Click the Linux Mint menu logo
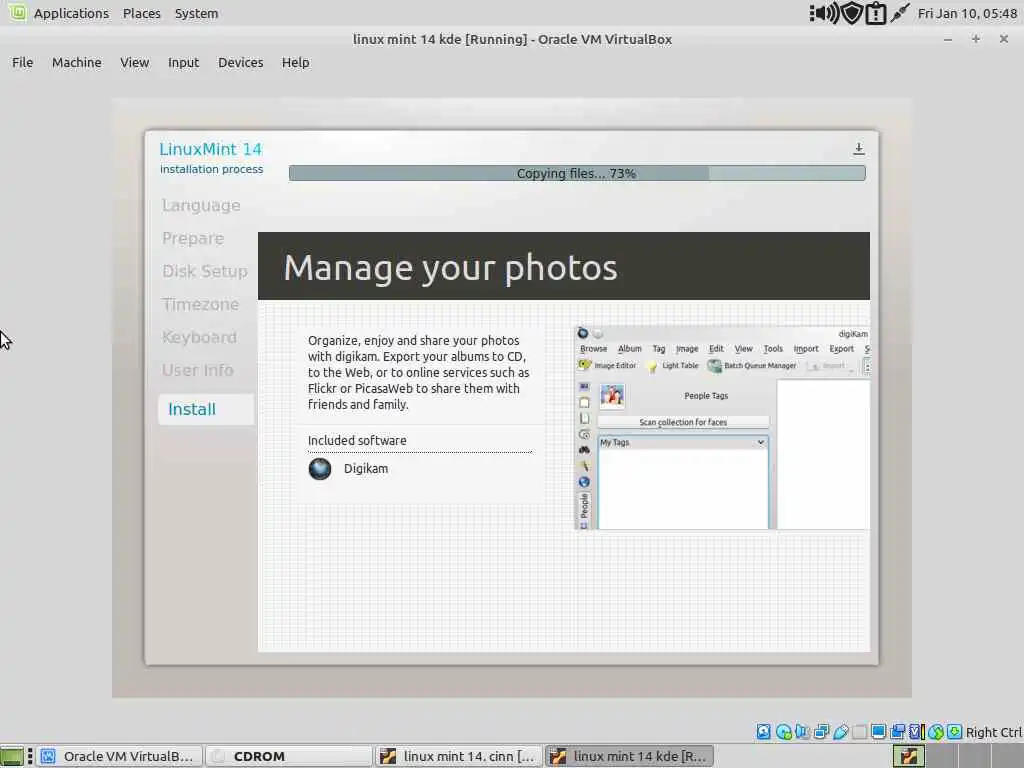Screen dimensions: 1024x768 pyautogui.click(x=17, y=12)
